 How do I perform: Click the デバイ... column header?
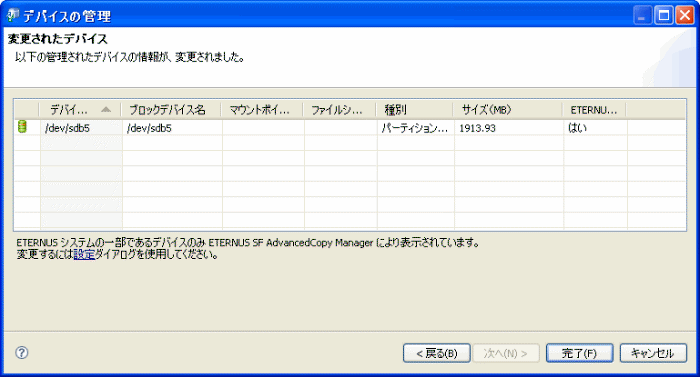pyautogui.click(x=80, y=109)
